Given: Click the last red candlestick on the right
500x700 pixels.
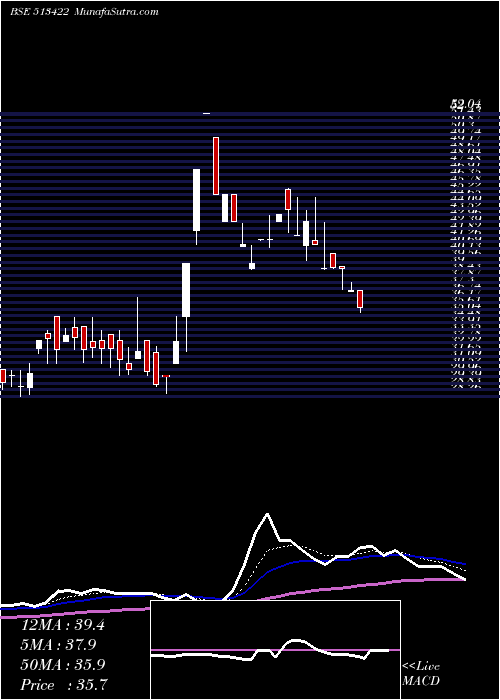Looking at the screenshot, I should [360, 299].
